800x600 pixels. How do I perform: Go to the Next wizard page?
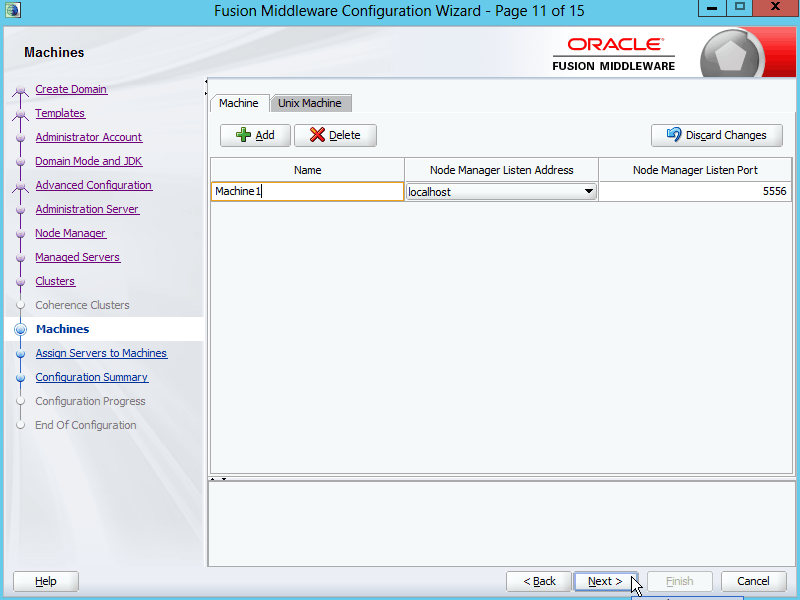click(x=605, y=581)
